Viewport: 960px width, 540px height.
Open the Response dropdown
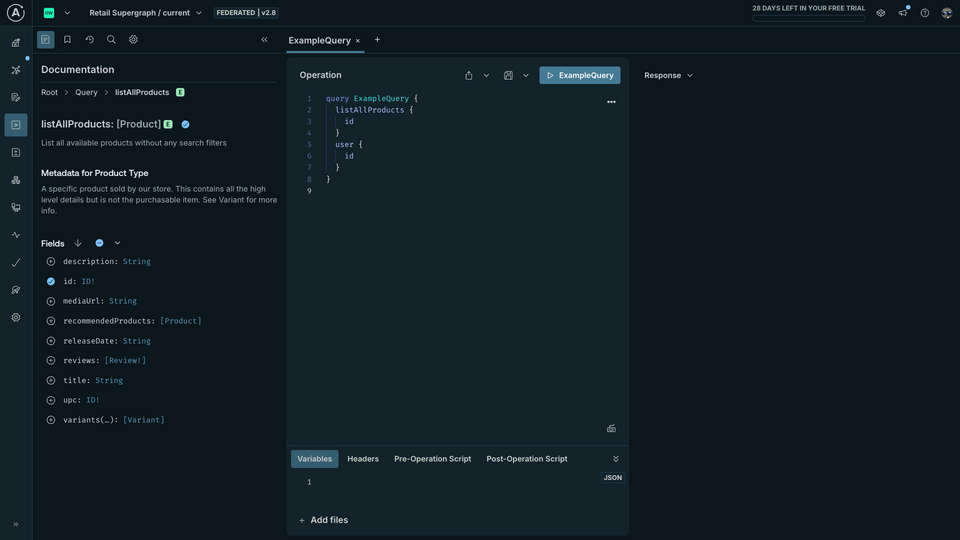pos(668,75)
